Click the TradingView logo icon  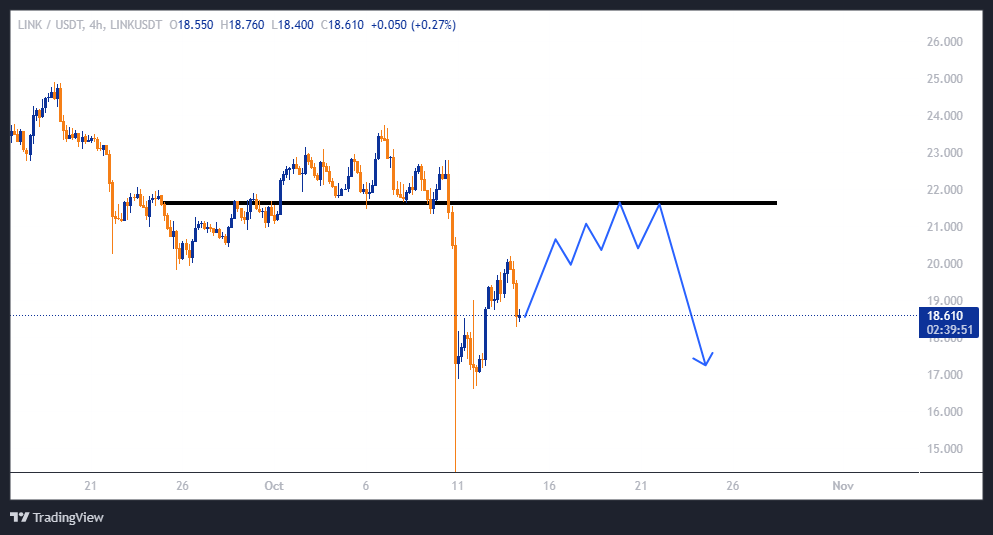pyautogui.click(x=20, y=517)
